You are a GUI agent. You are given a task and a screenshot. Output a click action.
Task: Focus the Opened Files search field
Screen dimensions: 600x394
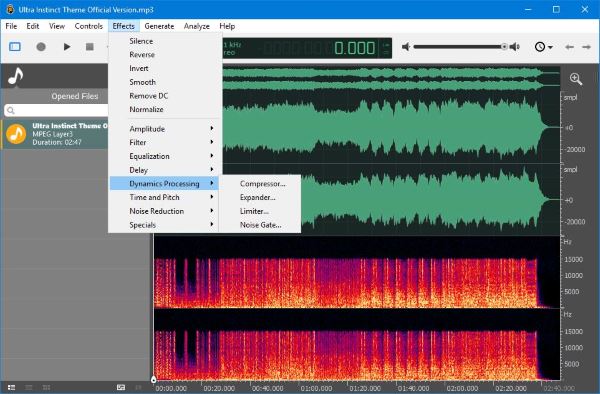[56, 110]
